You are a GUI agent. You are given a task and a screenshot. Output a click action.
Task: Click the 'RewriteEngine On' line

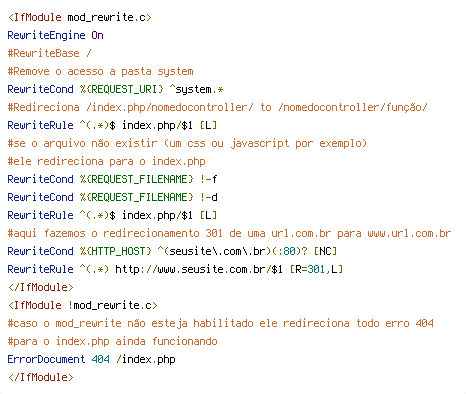coord(55,35)
